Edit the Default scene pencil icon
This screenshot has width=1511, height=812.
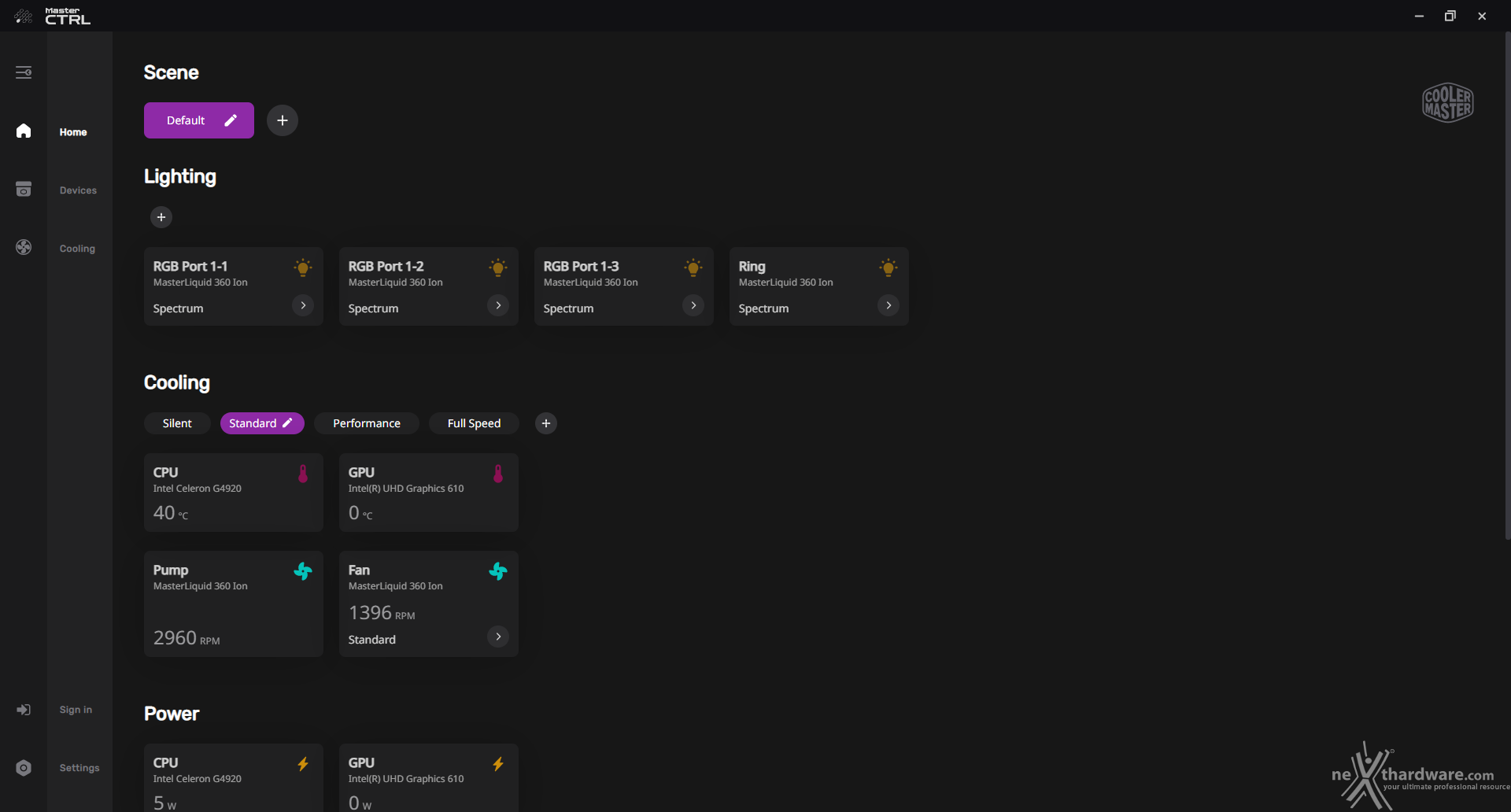(x=231, y=120)
